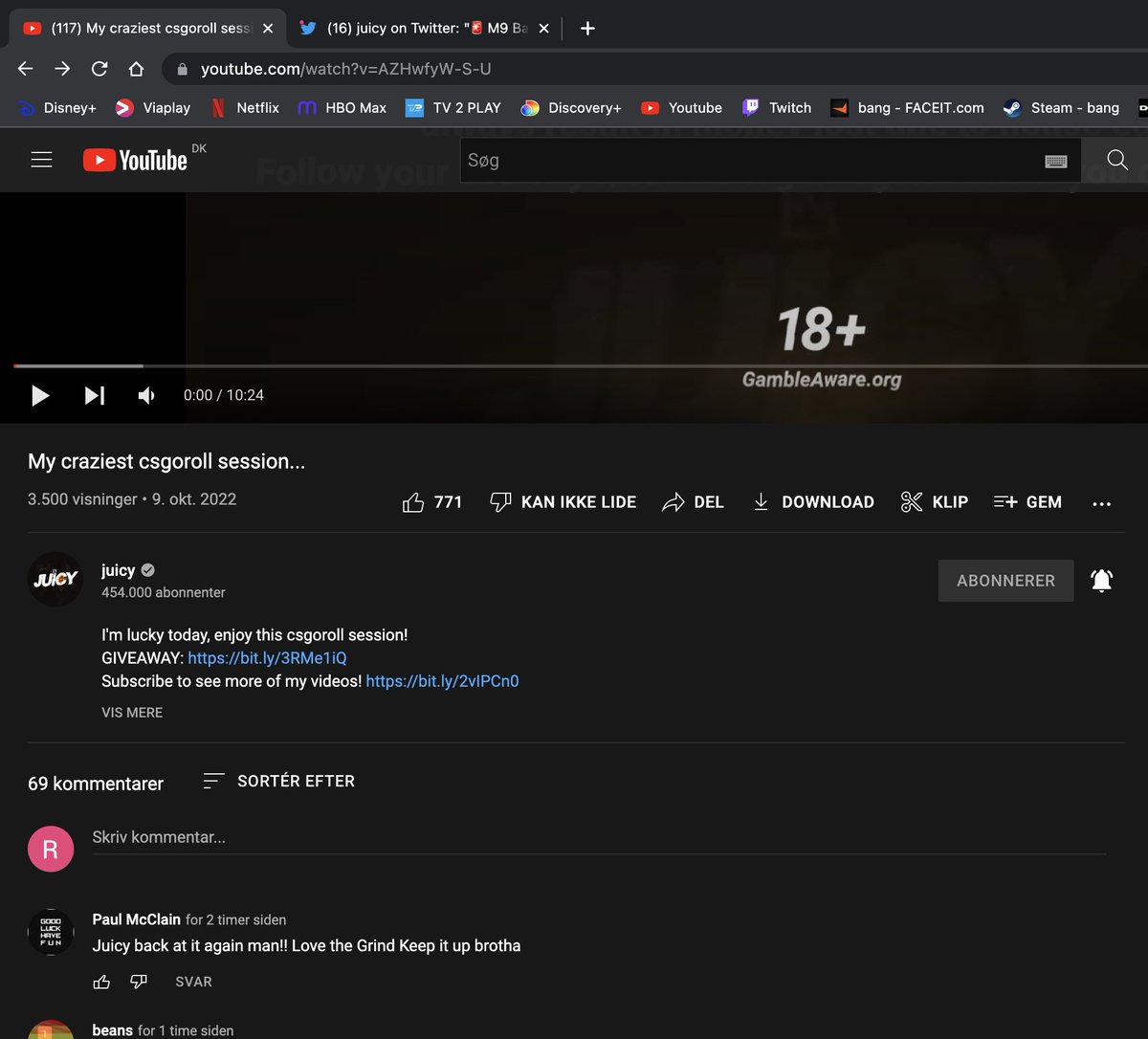Toggle the notification bell
The width and height of the screenshot is (1148, 1039).
click(1101, 580)
